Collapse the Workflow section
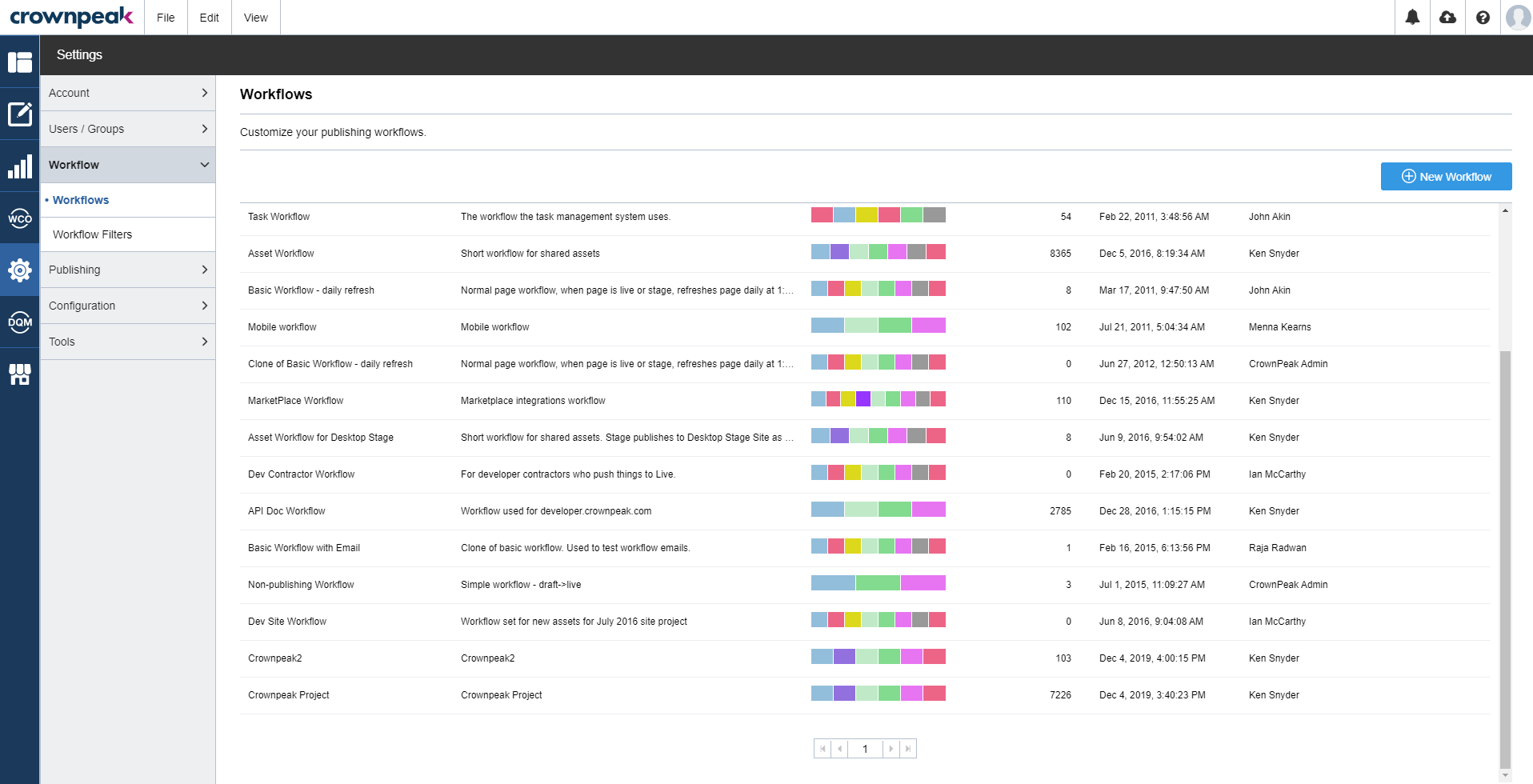 [x=128, y=165]
